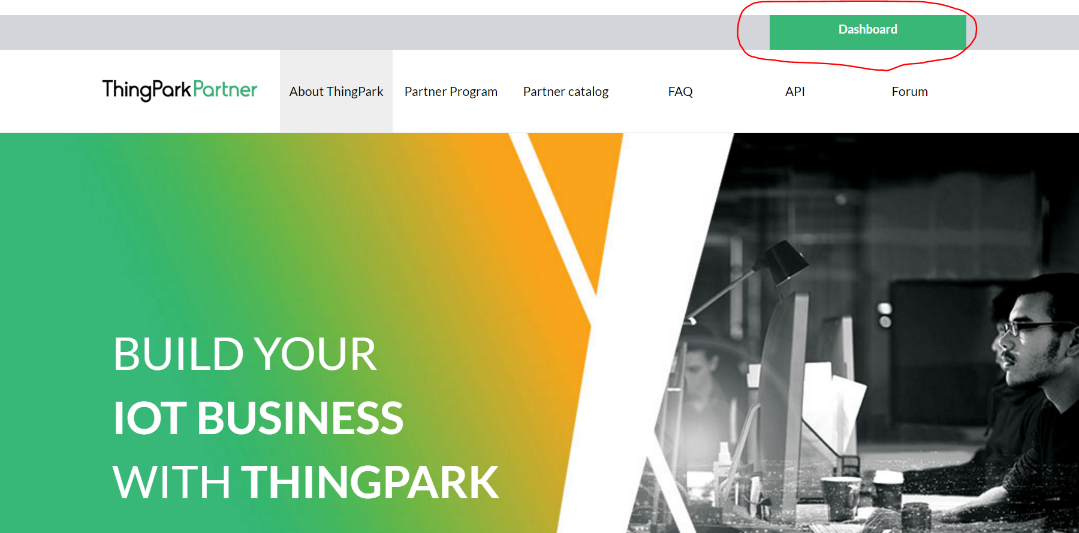
Task: Go to the Partner catalog page
Action: point(566,91)
